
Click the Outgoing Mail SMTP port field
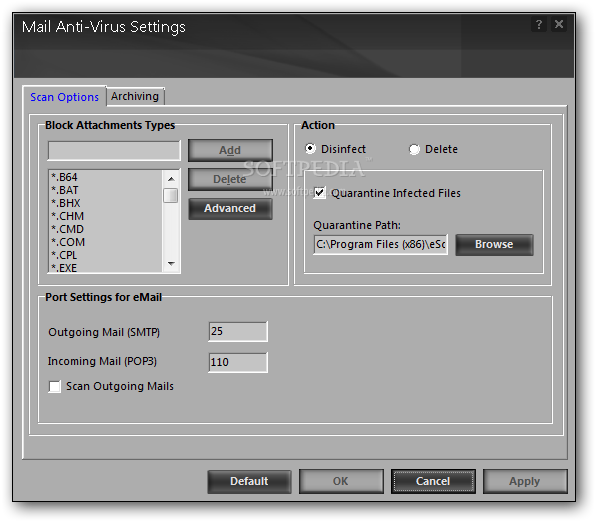click(x=238, y=332)
